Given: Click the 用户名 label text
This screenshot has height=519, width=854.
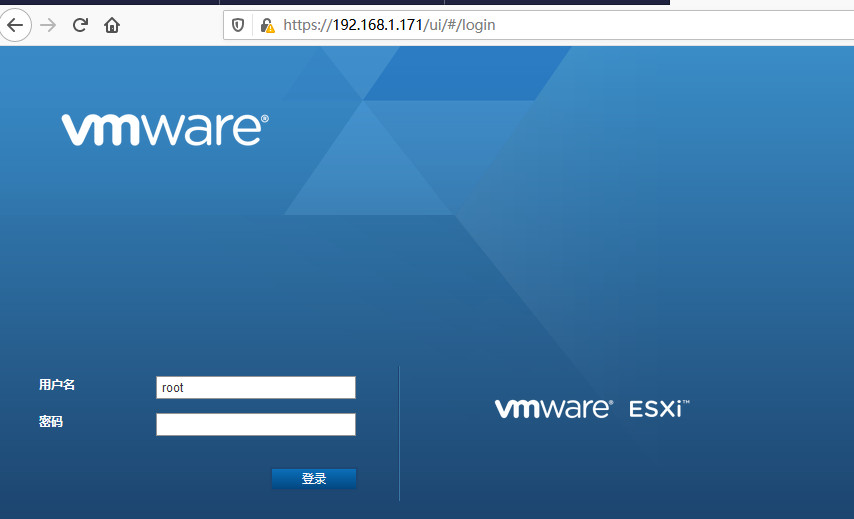Looking at the screenshot, I should 57,384.
